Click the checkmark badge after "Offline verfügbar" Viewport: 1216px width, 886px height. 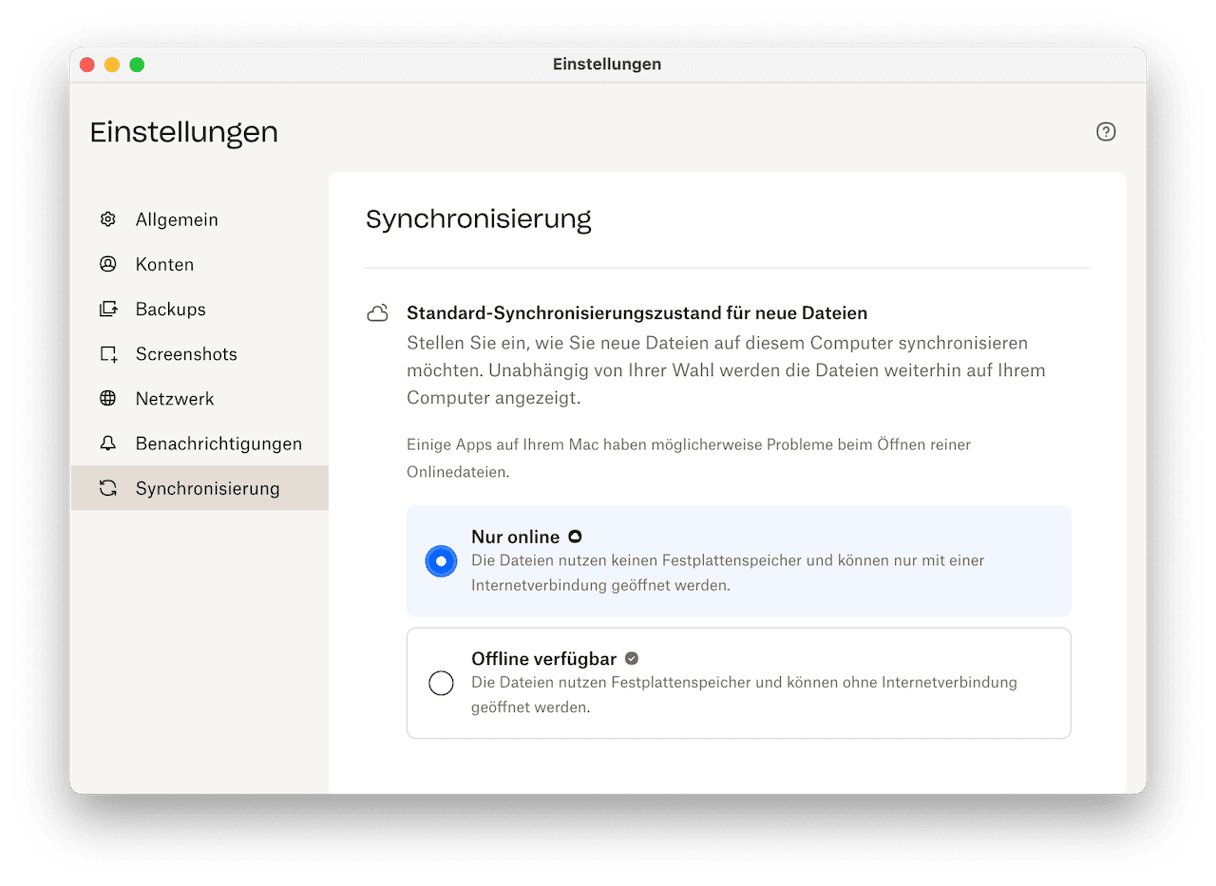click(x=632, y=658)
